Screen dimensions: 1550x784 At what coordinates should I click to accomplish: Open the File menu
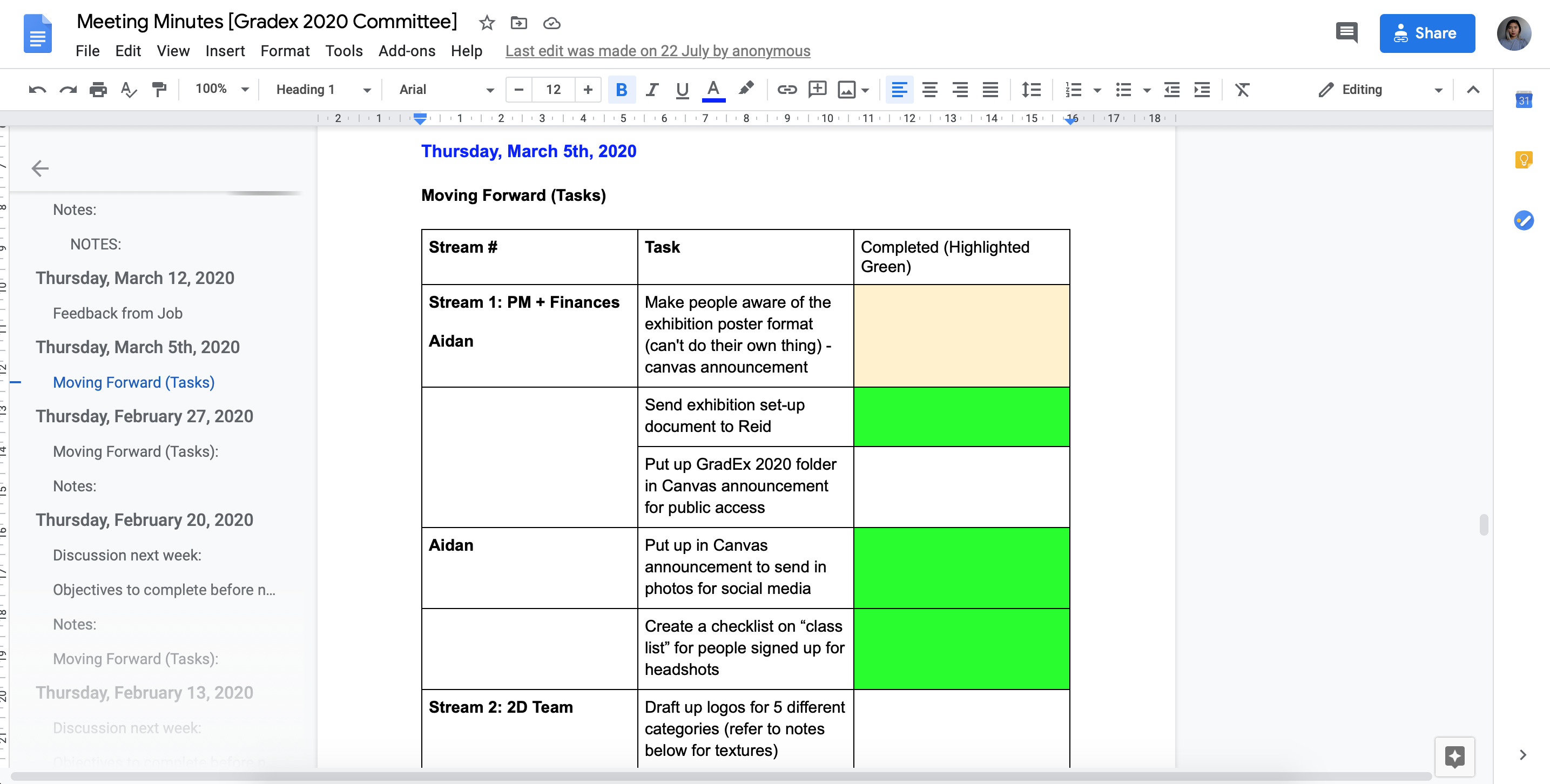point(88,51)
